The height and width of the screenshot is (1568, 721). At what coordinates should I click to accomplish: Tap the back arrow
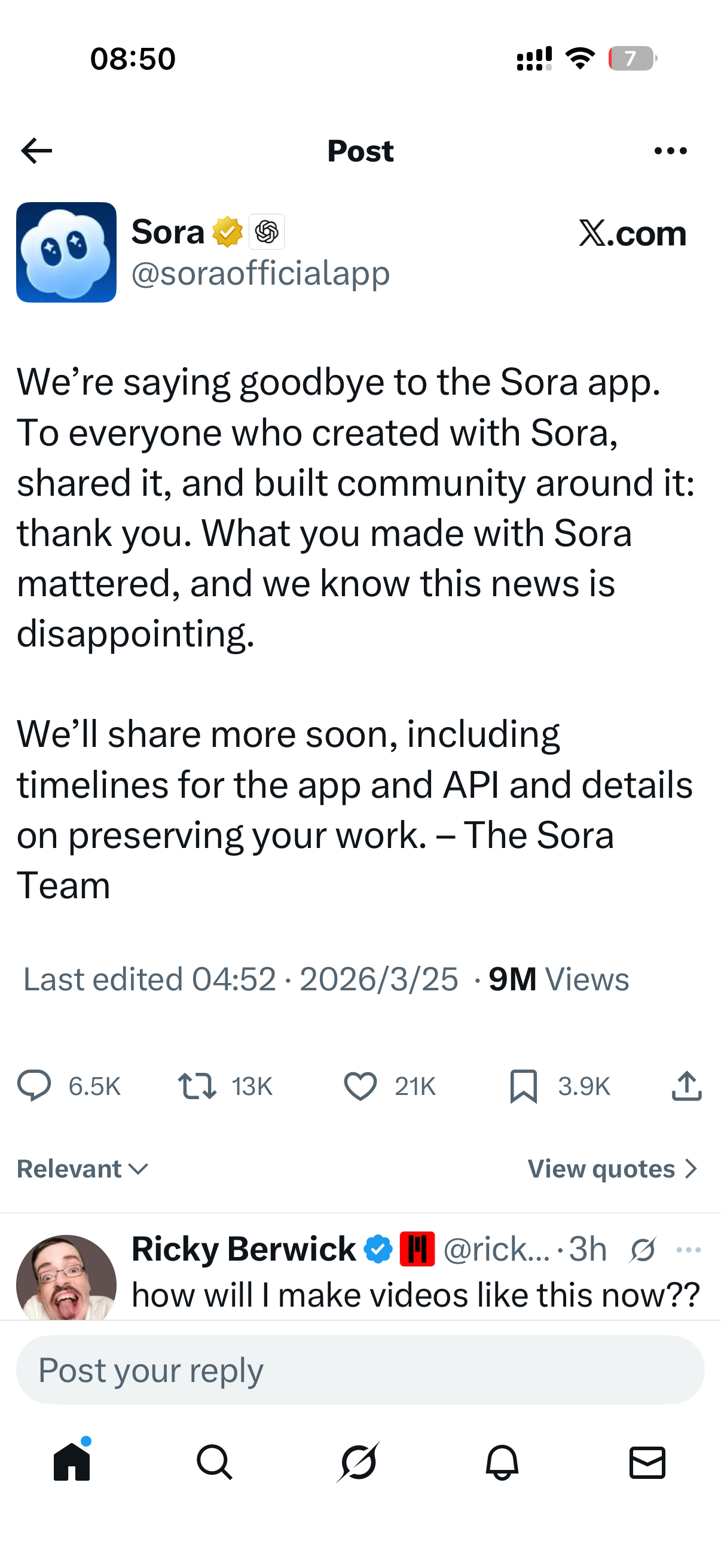[x=36, y=151]
